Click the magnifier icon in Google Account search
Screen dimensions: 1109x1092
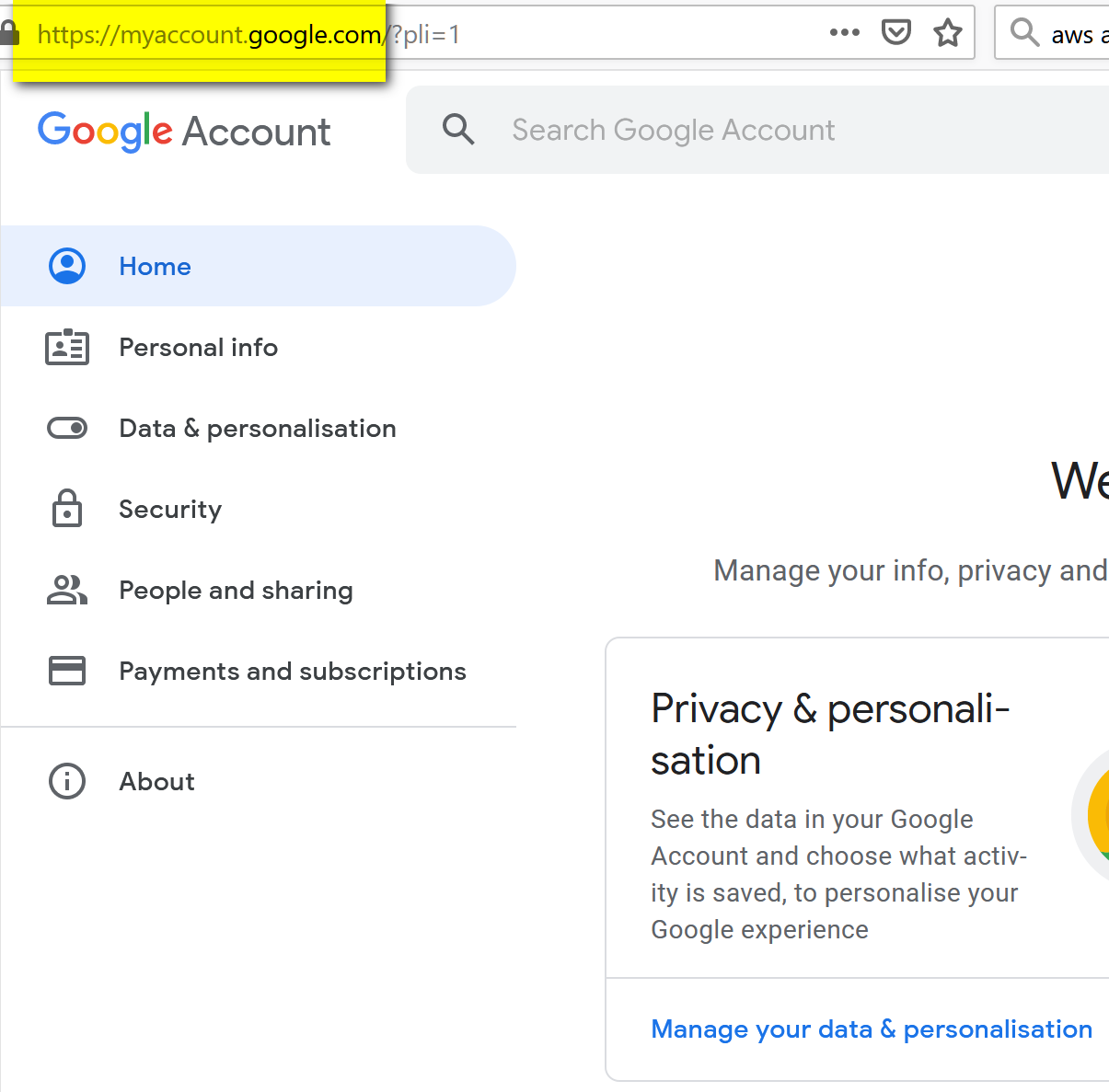pos(458,130)
